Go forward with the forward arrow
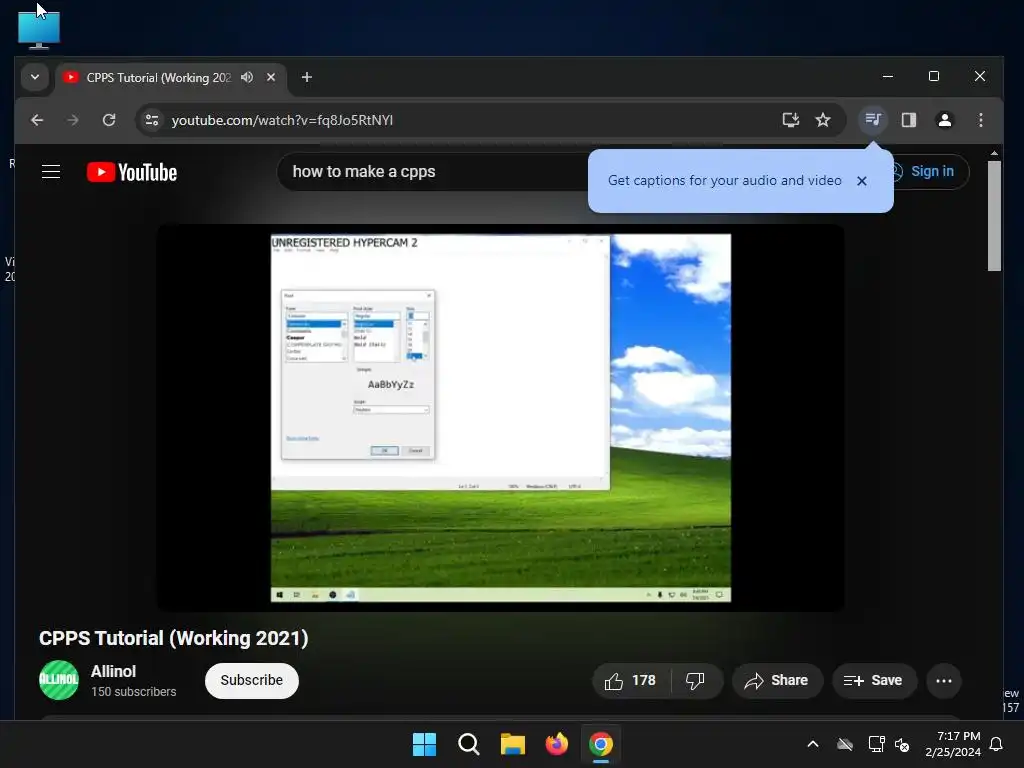This screenshot has width=1024, height=768. (73, 120)
